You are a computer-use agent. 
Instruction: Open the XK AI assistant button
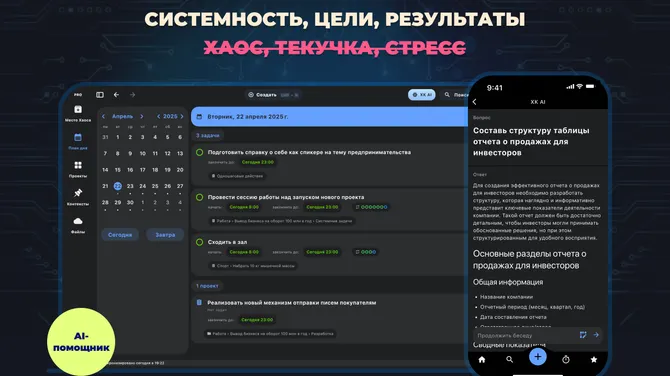[422, 95]
